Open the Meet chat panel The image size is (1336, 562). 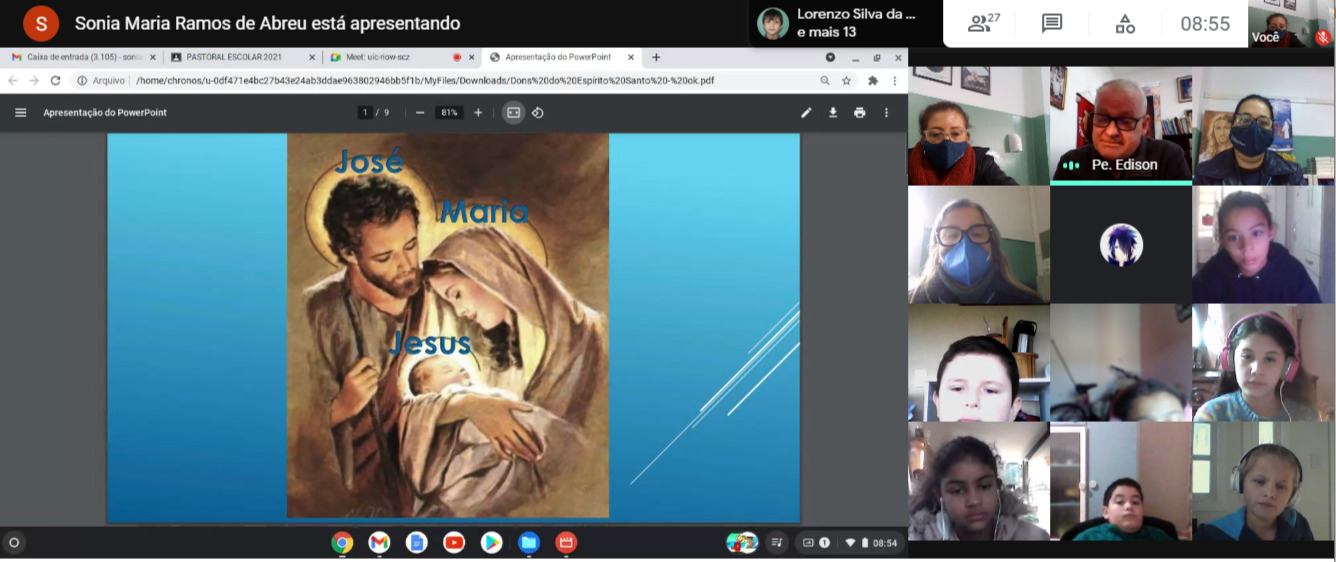click(1051, 24)
